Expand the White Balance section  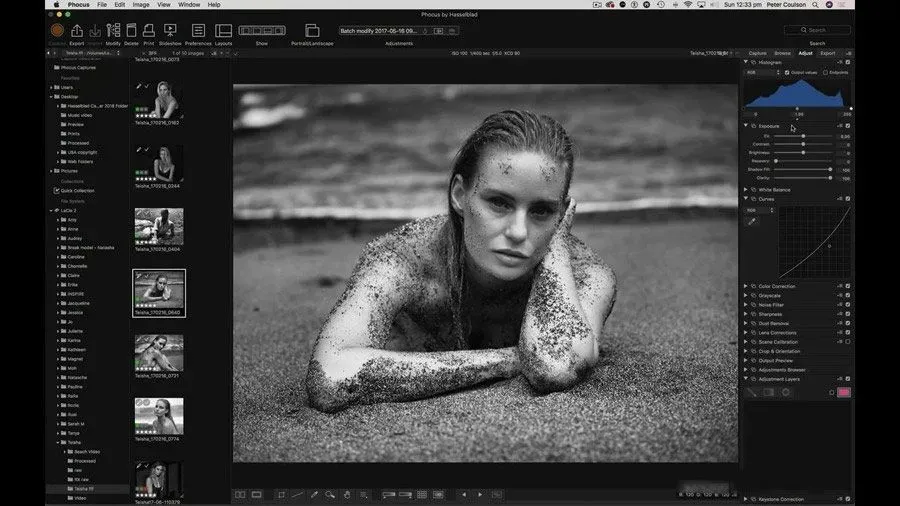pyautogui.click(x=746, y=190)
